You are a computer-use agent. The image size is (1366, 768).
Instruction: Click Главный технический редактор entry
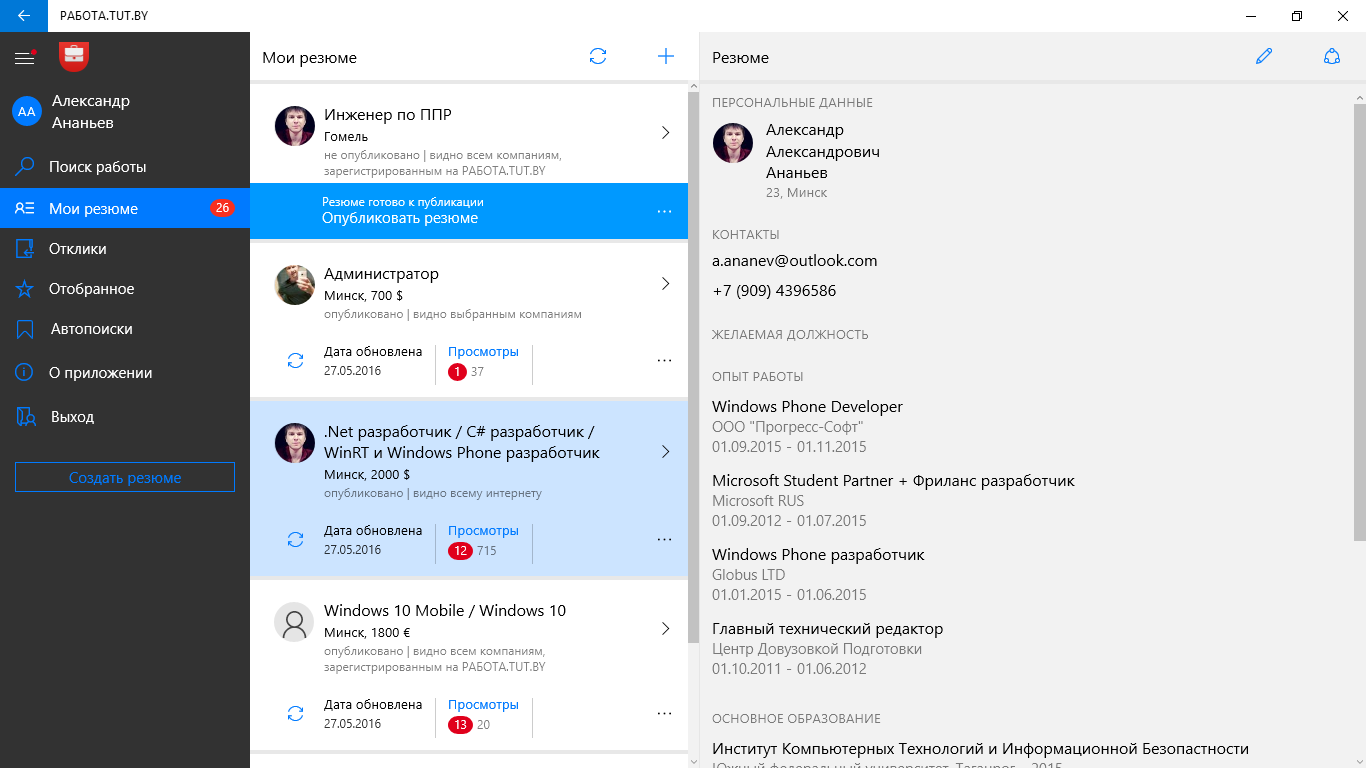827,648
